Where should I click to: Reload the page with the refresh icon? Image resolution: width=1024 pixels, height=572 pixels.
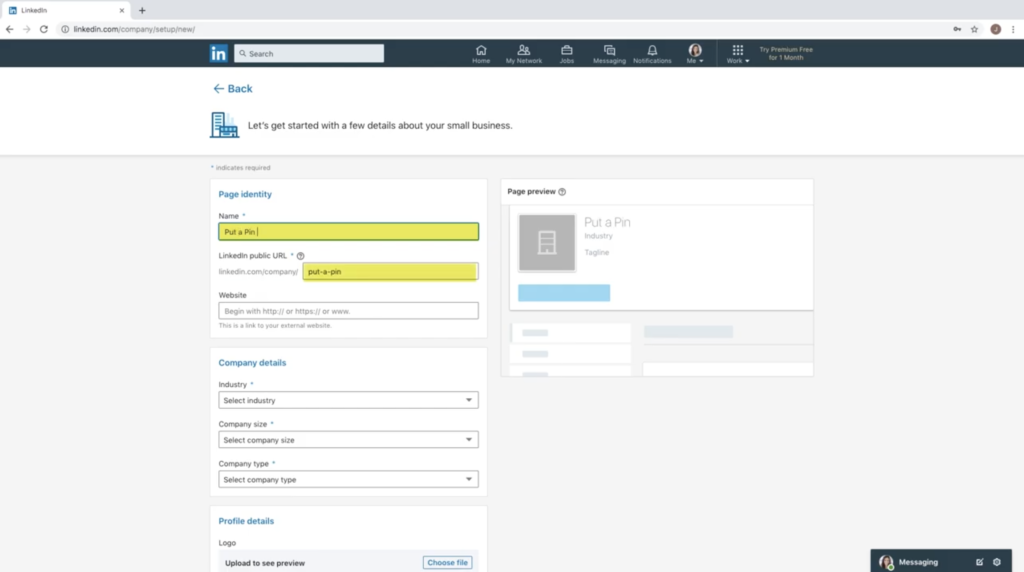(x=44, y=29)
